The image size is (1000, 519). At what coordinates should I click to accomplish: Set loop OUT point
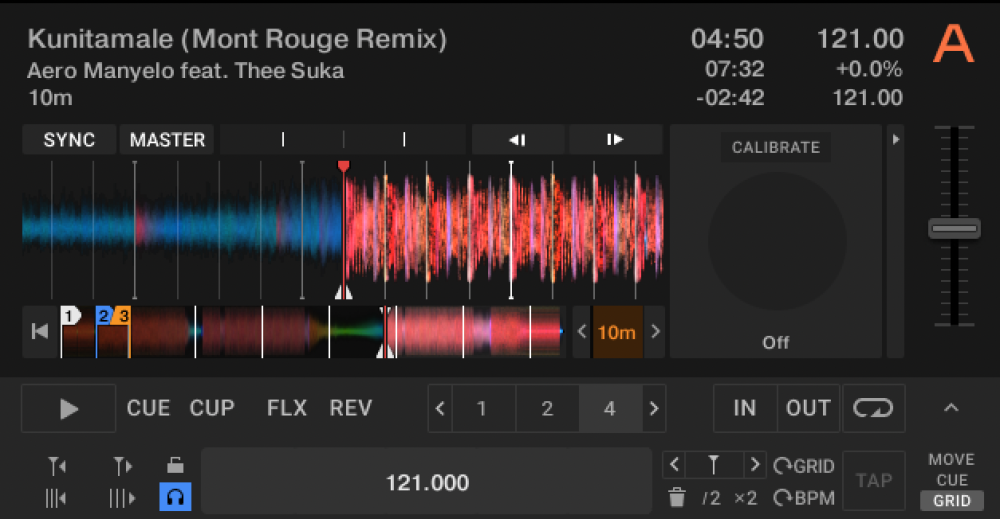tap(808, 408)
